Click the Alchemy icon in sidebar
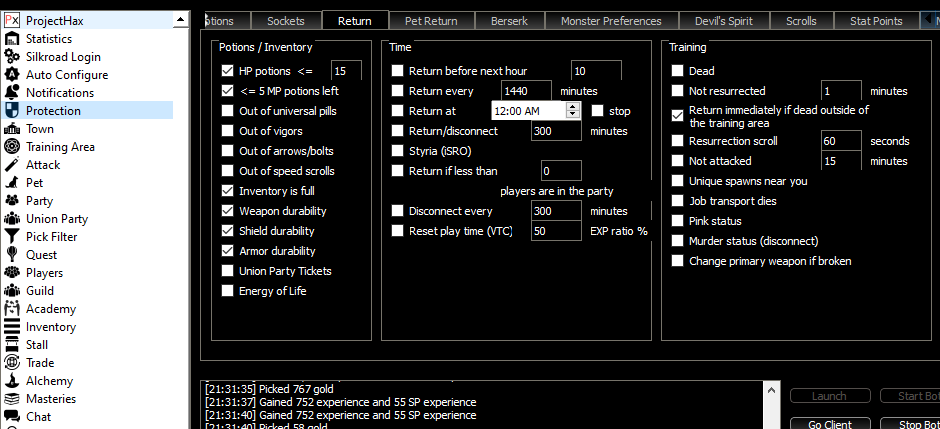This screenshot has height=429, width=940. (12, 381)
